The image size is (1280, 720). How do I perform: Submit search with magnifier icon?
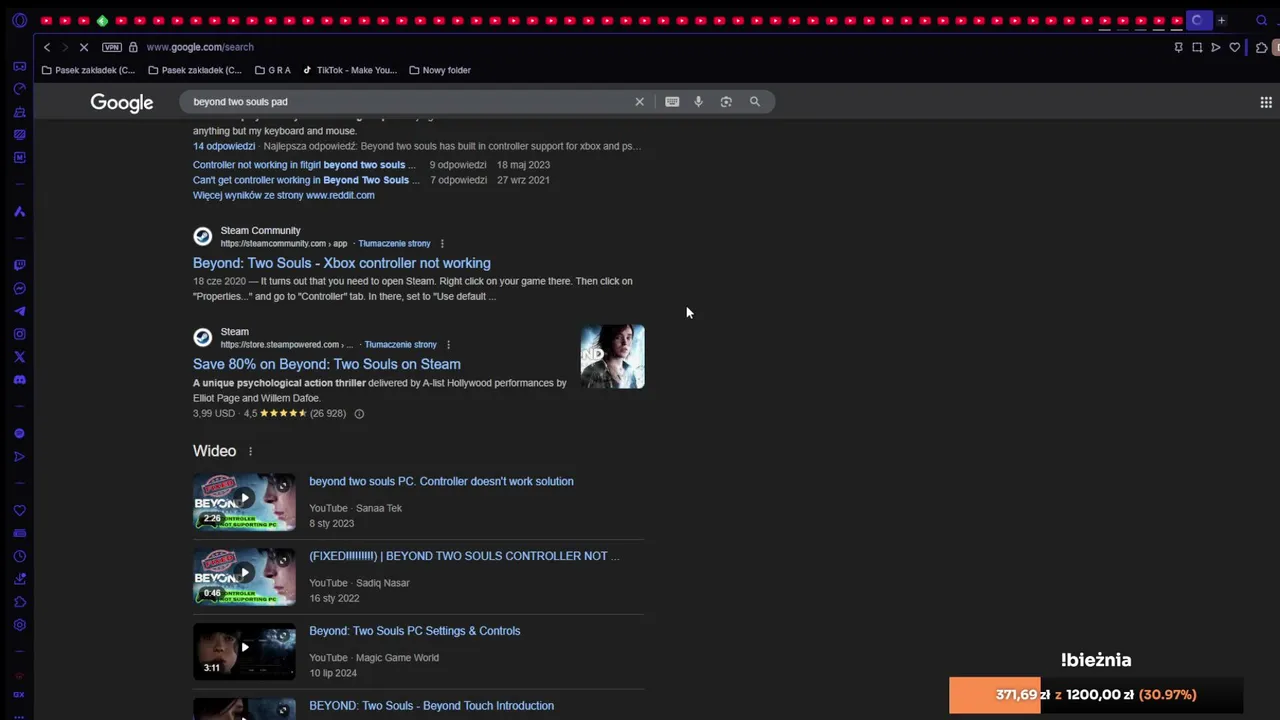point(755,101)
